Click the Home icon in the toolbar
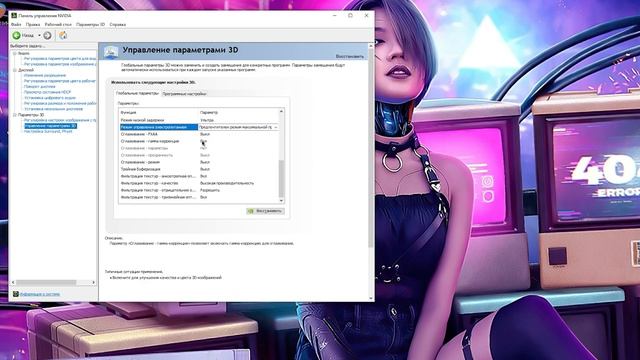Image resolution: width=640 pixels, height=360 pixels. click(63, 36)
